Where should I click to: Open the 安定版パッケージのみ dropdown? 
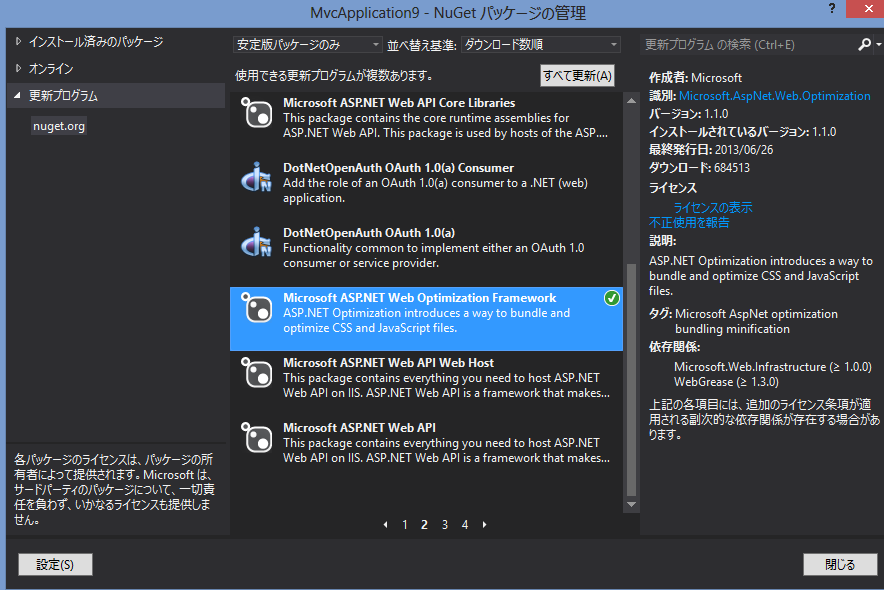pyautogui.click(x=308, y=45)
